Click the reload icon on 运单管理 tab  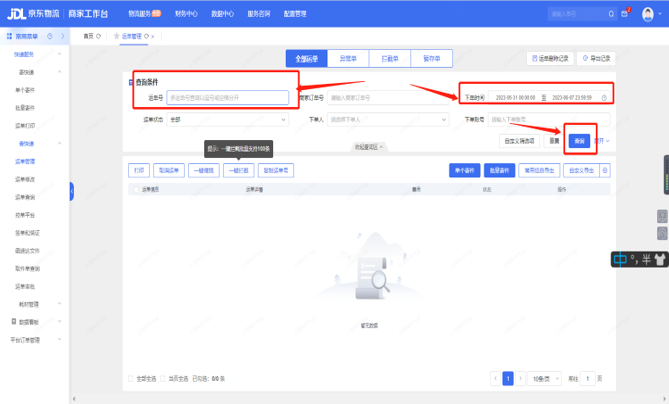point(146,36)
